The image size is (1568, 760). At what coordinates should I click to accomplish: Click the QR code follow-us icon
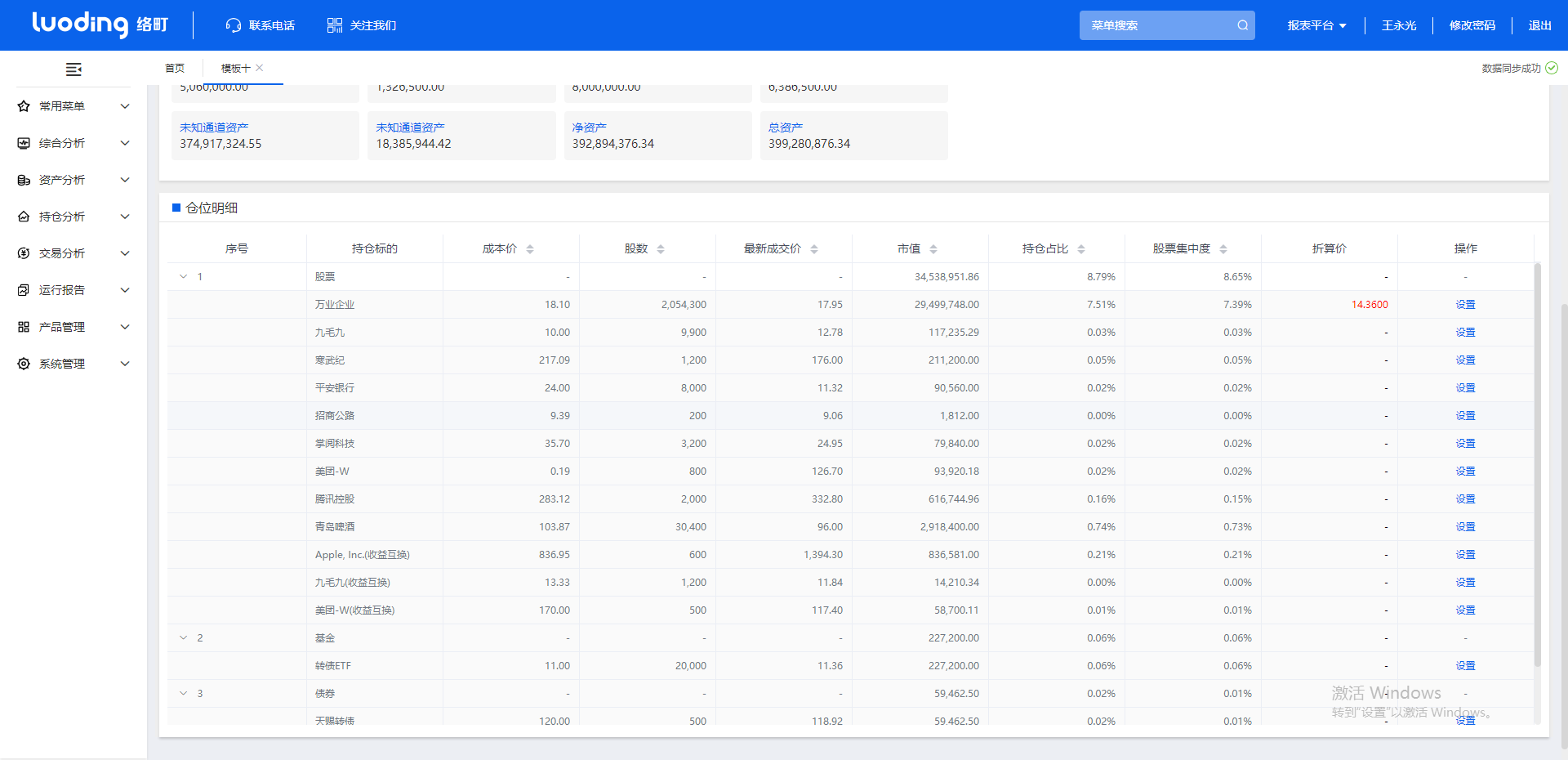click(x=335, y=25)
